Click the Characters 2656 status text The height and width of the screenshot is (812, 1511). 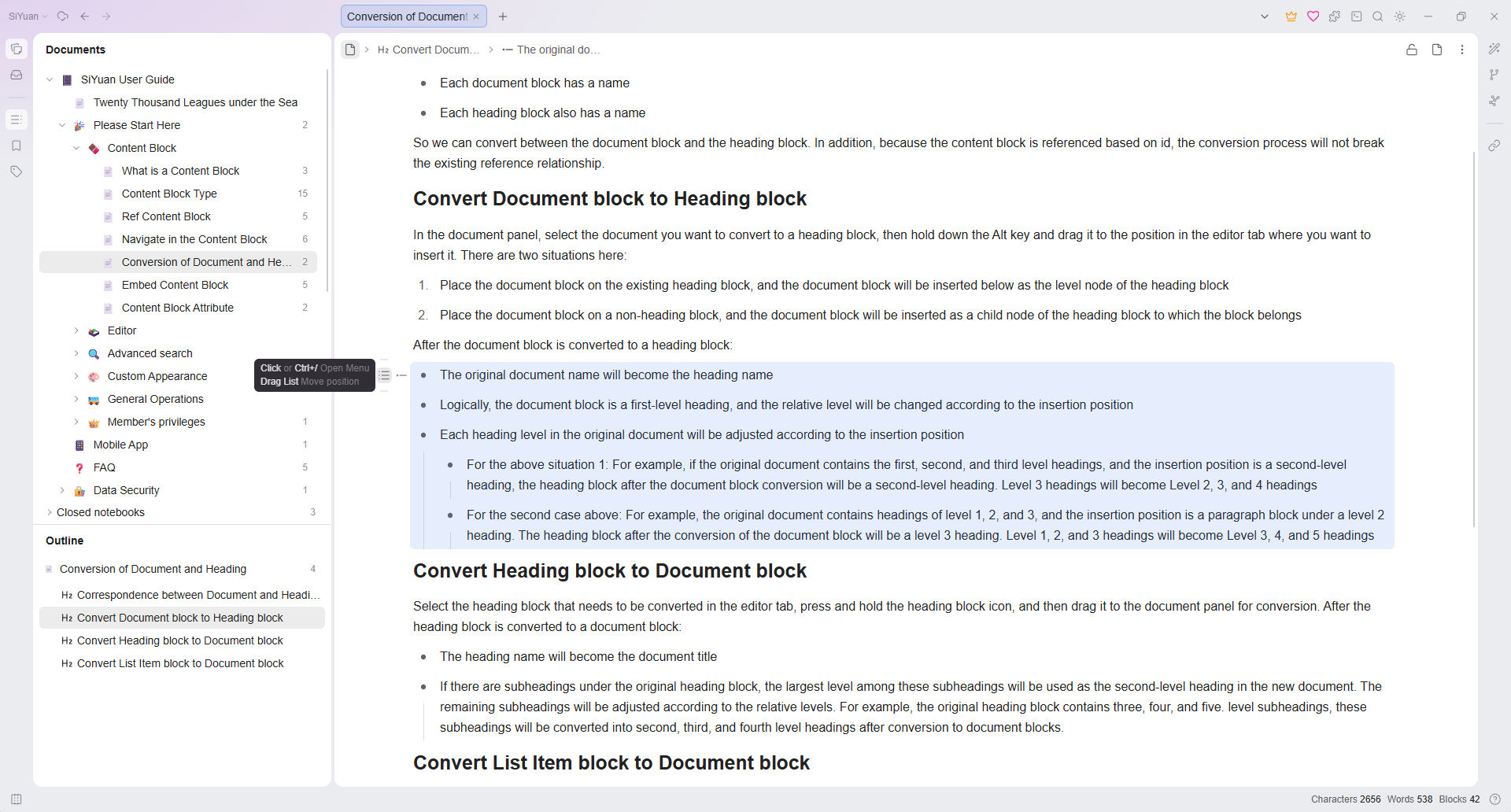pos(1346,799)
